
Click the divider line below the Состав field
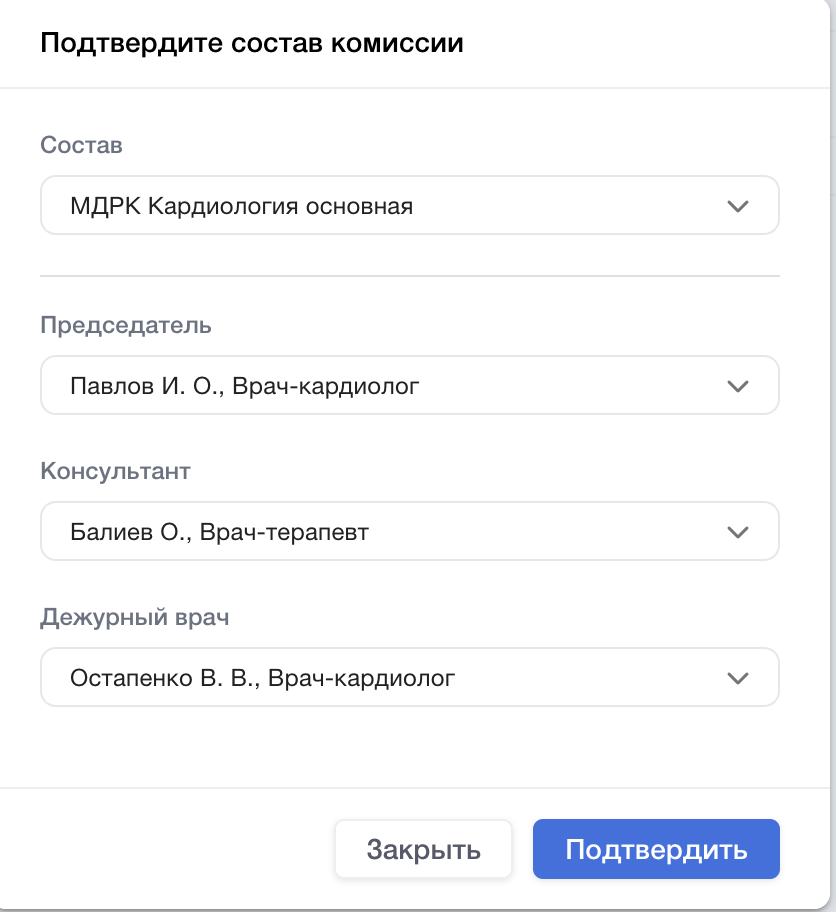tap(409, 275)
